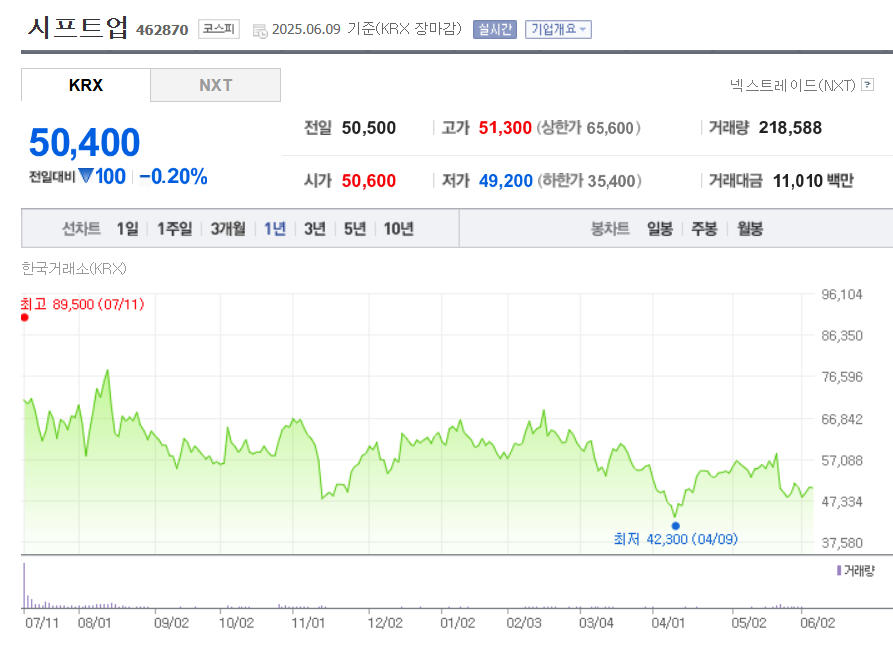The height and width of the screenshot is (653, 893).
Task: Click the blue dot marking the 최저 42,300 low
Action: click(676, 525)
